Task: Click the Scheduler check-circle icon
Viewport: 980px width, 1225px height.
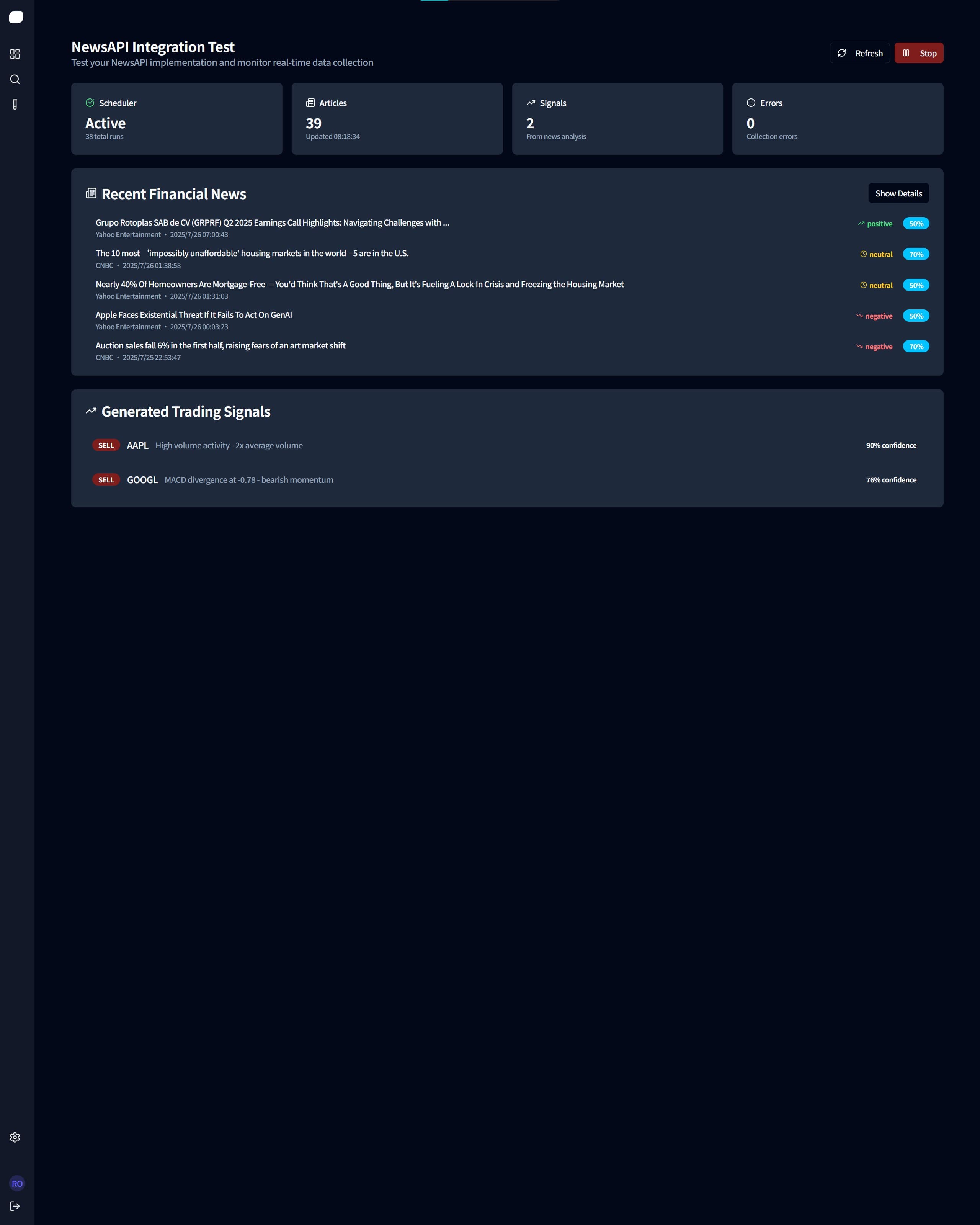Action: [x=90, y=103]
